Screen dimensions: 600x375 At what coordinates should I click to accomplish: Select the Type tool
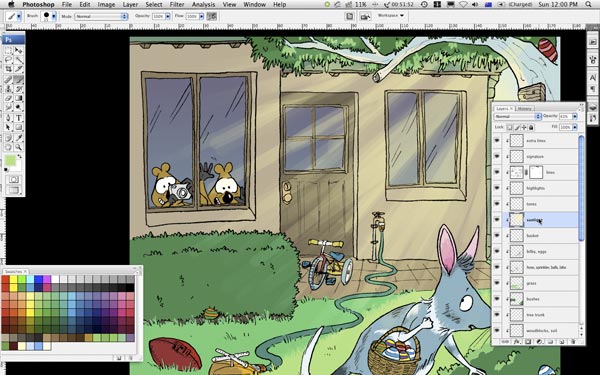tap(18, 118)
